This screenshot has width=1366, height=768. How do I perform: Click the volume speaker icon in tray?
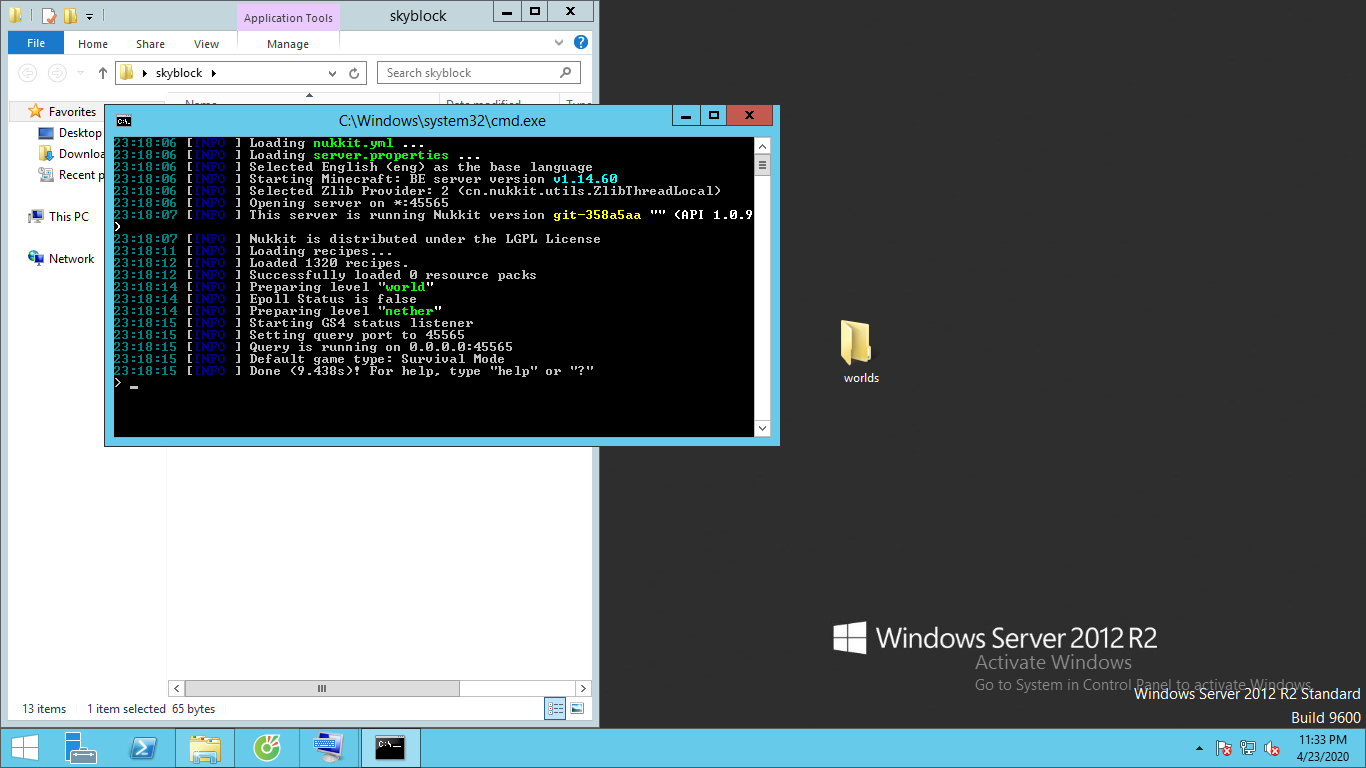point(1272,748)
